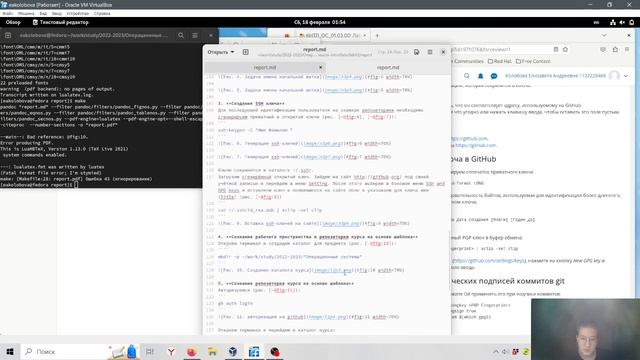Open a new browser tab with plus
Viewport: 640px width, 360px height.
[377, 36]
